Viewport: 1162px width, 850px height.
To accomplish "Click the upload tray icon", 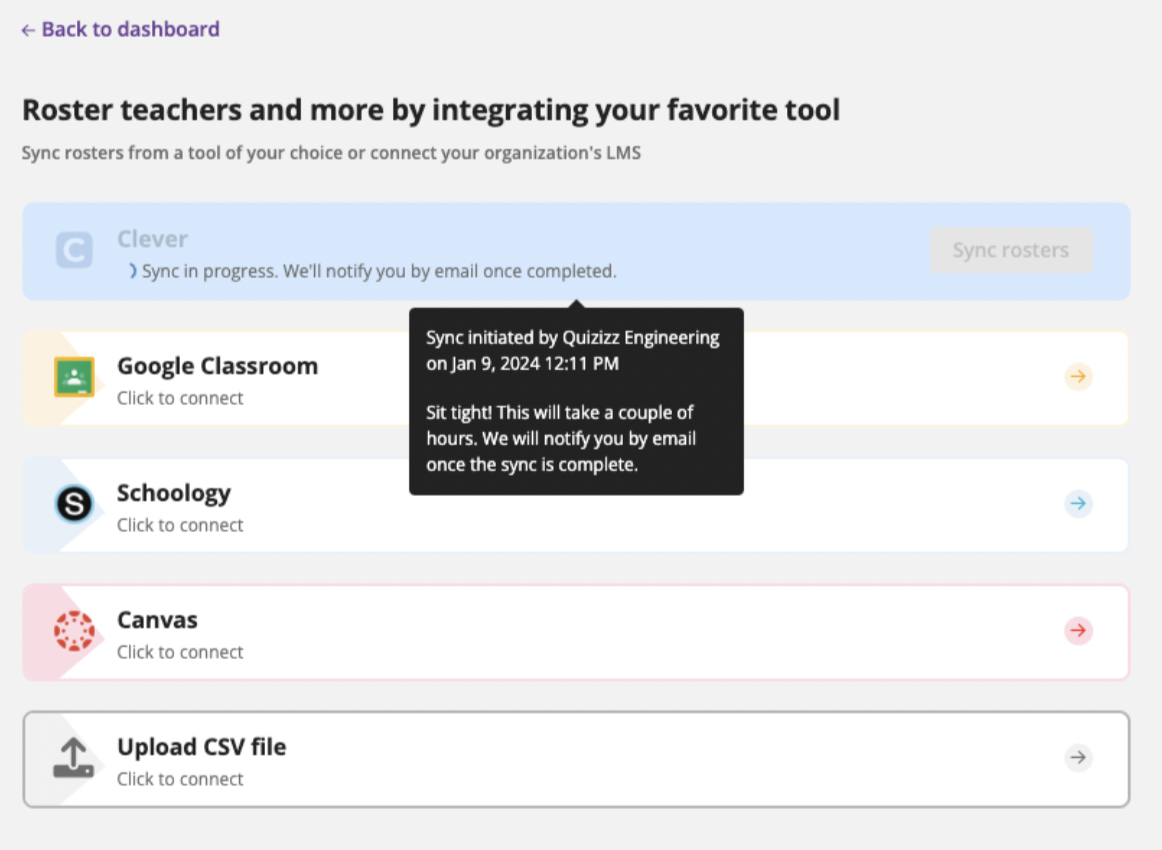I will click(x=73, y=757).
